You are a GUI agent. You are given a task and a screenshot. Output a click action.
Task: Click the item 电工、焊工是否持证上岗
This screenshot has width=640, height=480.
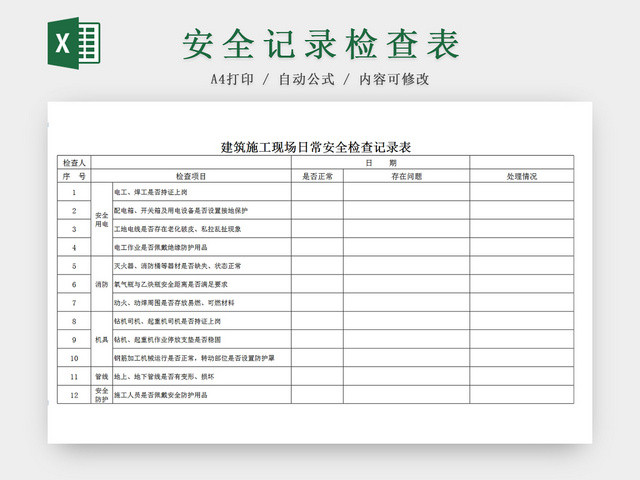[151, 192]
